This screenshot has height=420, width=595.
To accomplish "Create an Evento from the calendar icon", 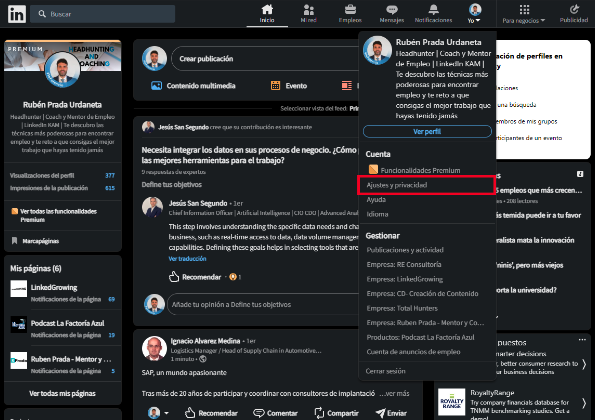I will 289,86.
